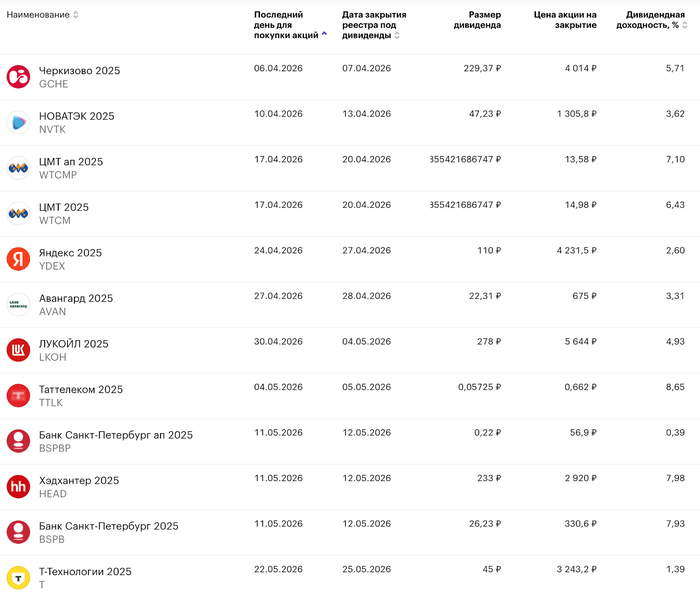Click the Авангард bank logo
Viewport: 700px width, 595px height.
(18, 305)
